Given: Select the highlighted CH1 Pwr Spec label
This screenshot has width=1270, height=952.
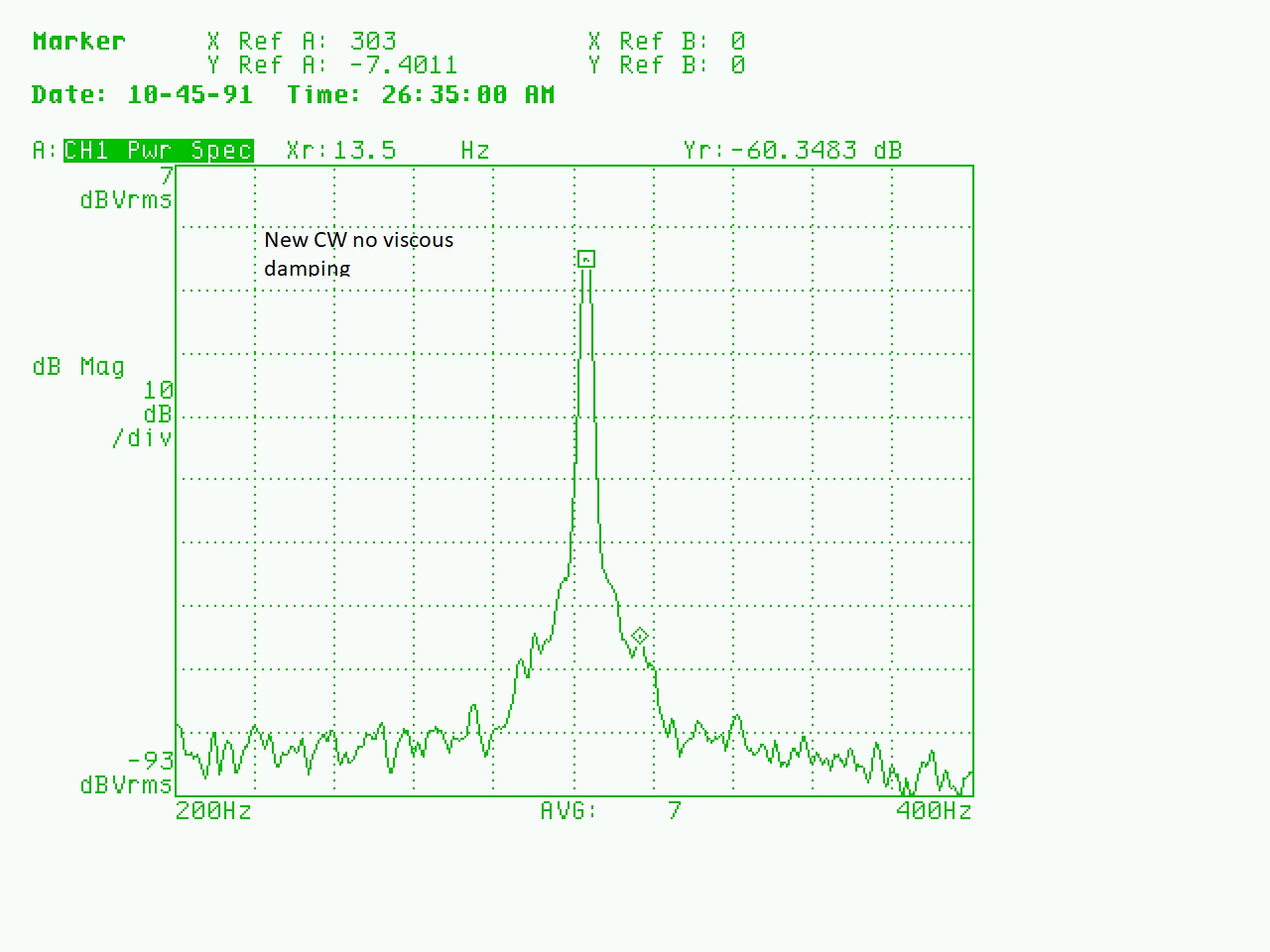Looking at the screenshot, I should pos(159,151).
